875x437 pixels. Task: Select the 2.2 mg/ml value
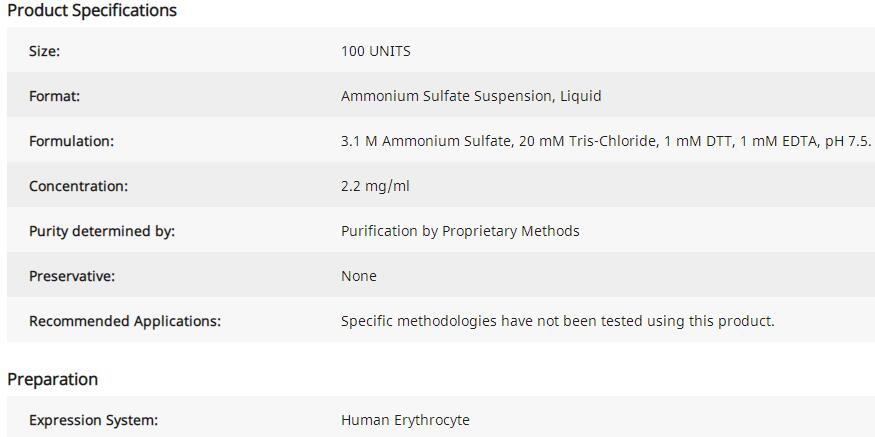[x=375, y=186]
